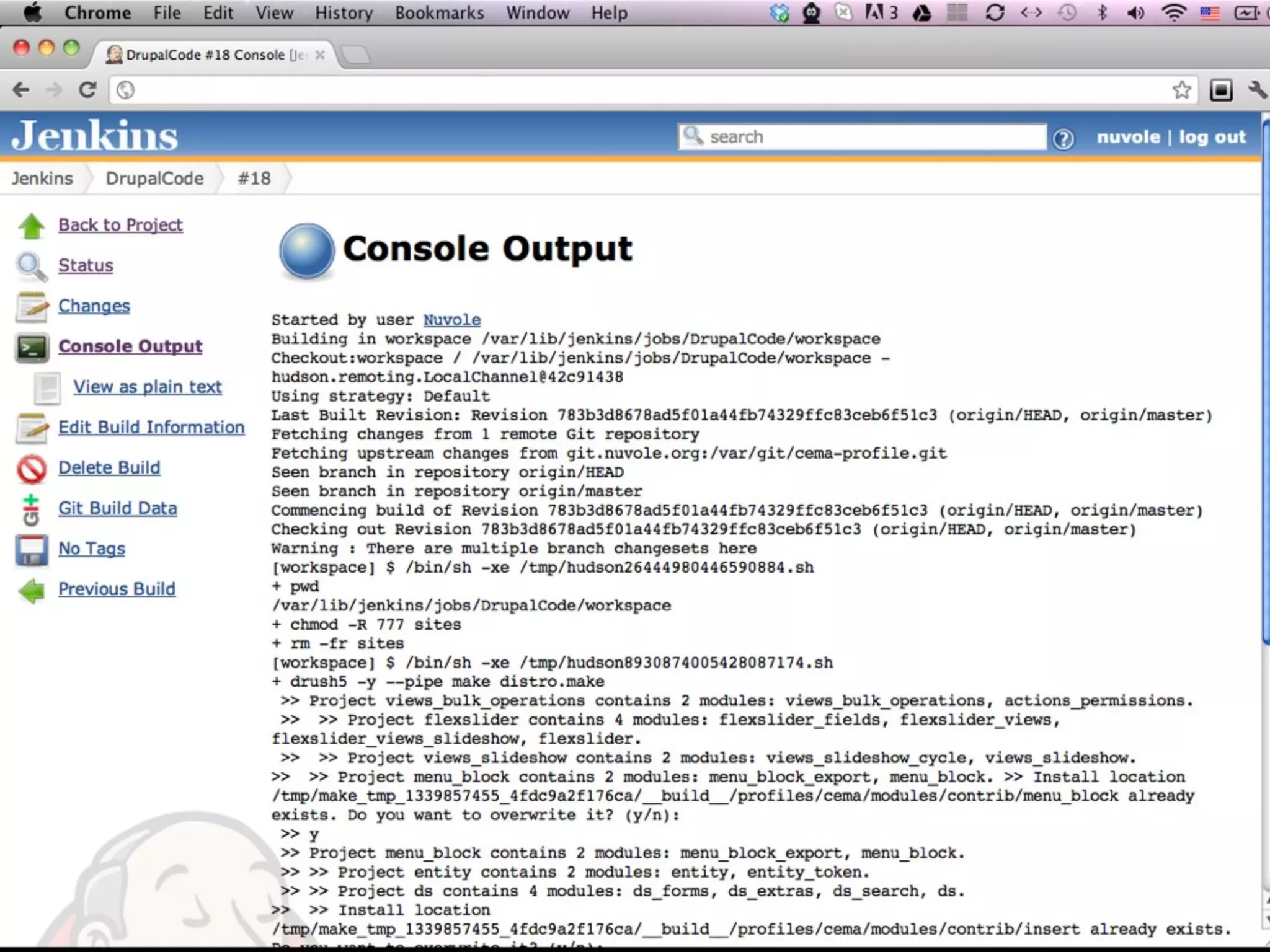Click the green Previous Build arrow icon
1270x952 pixels.
pos(31,590)
